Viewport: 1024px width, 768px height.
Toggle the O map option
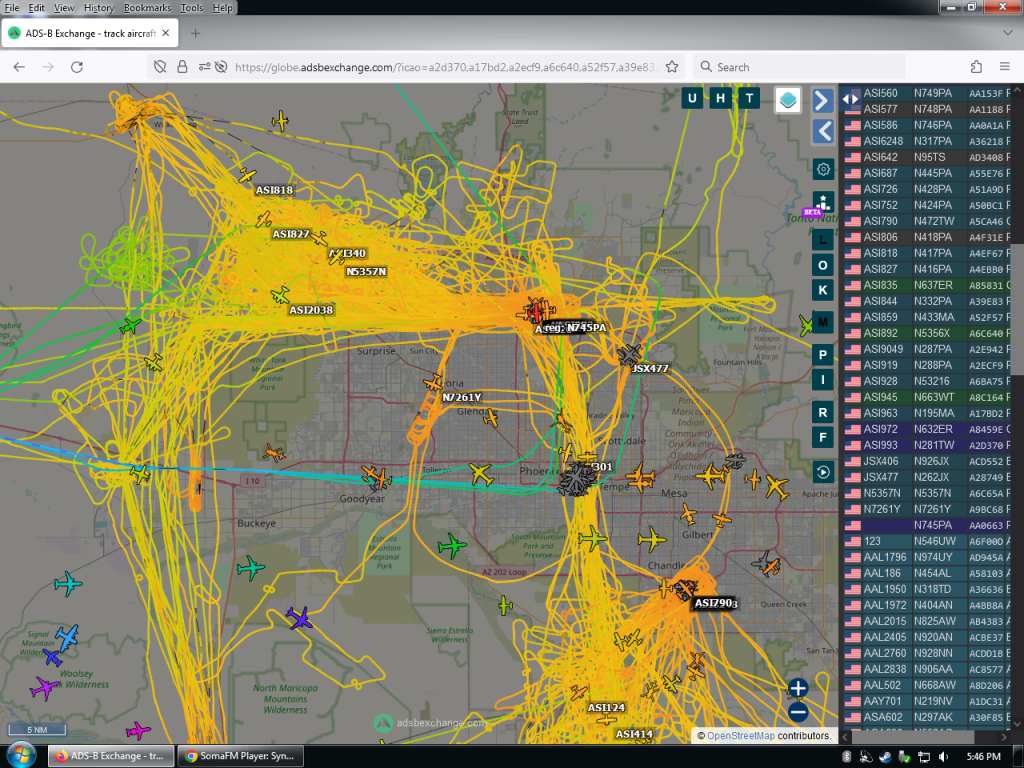click(x=823, y=265)
